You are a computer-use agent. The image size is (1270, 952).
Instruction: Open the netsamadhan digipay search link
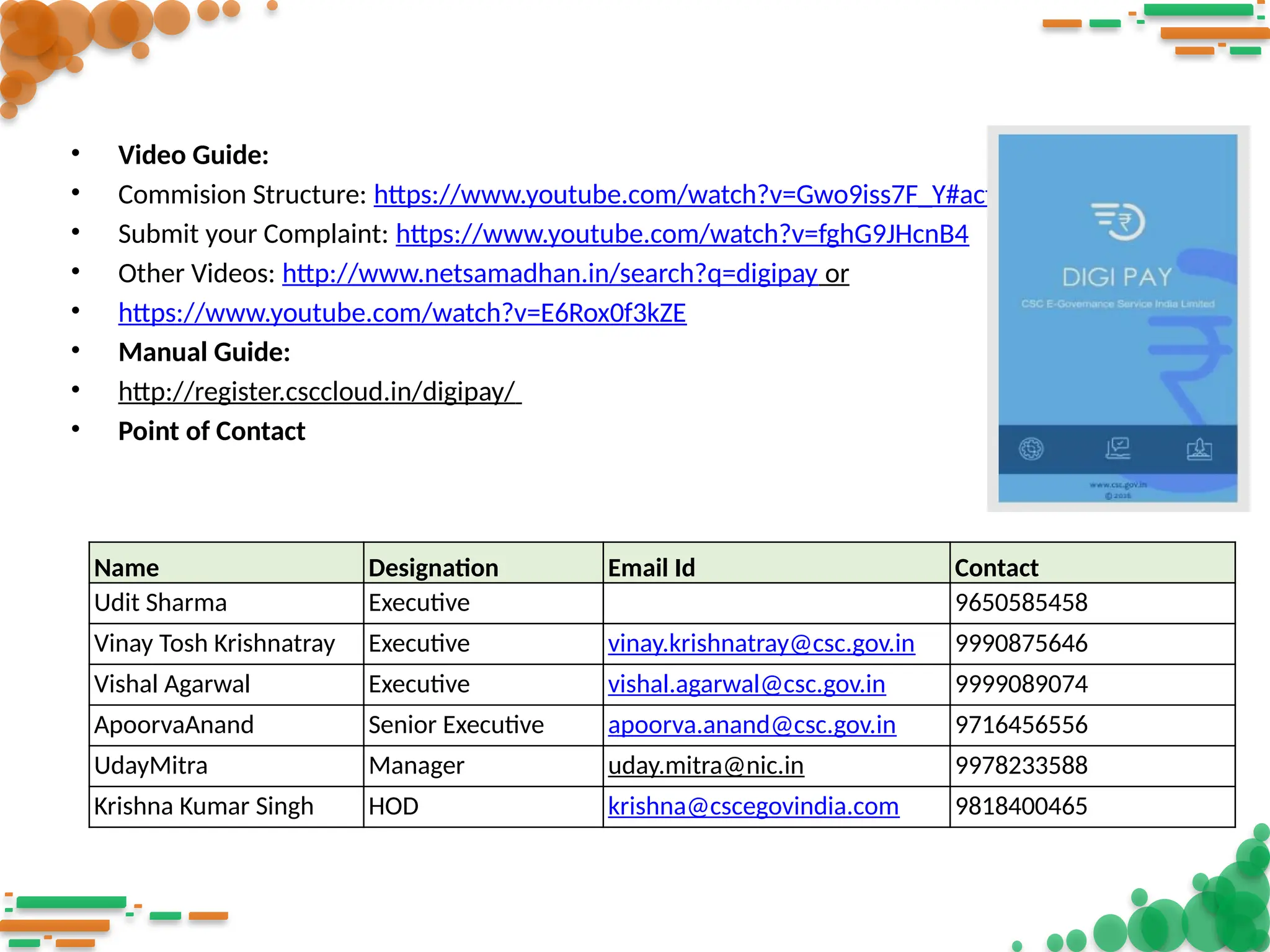550,274
